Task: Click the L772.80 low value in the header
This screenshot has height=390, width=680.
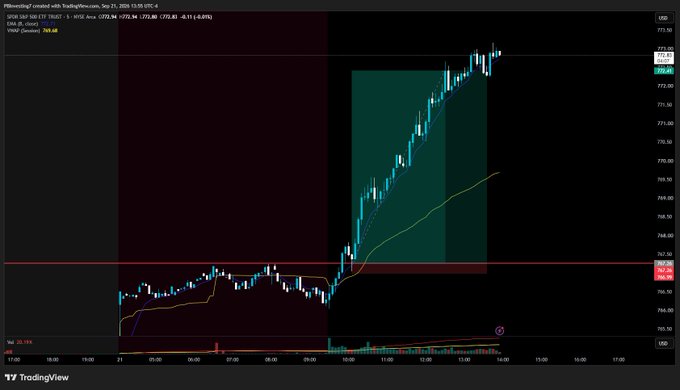Action: 148,17
